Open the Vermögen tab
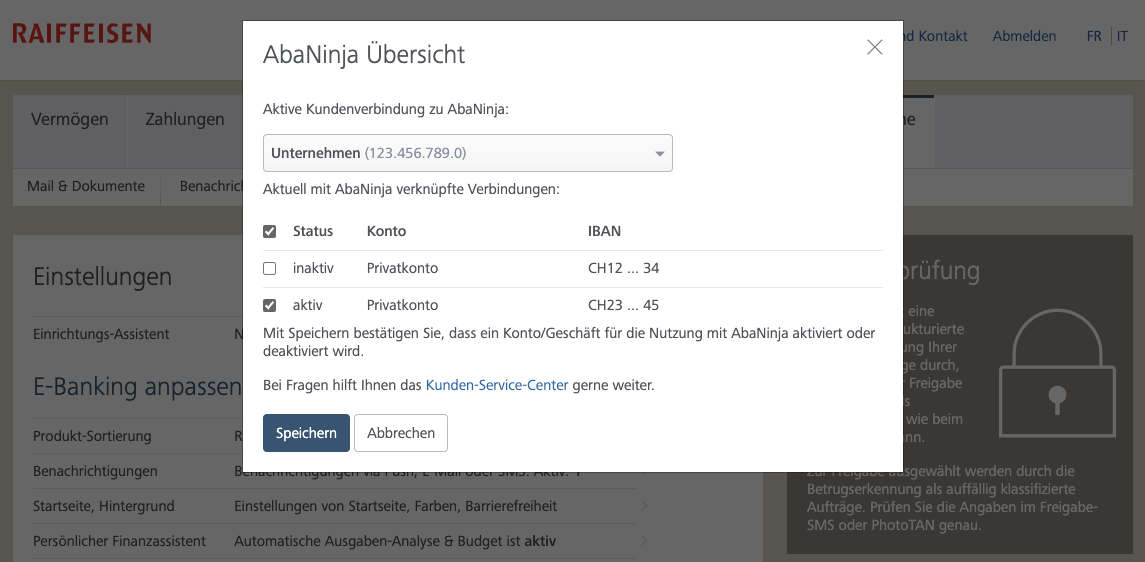This screenshot has height=562, width=1145. point(69,119)
